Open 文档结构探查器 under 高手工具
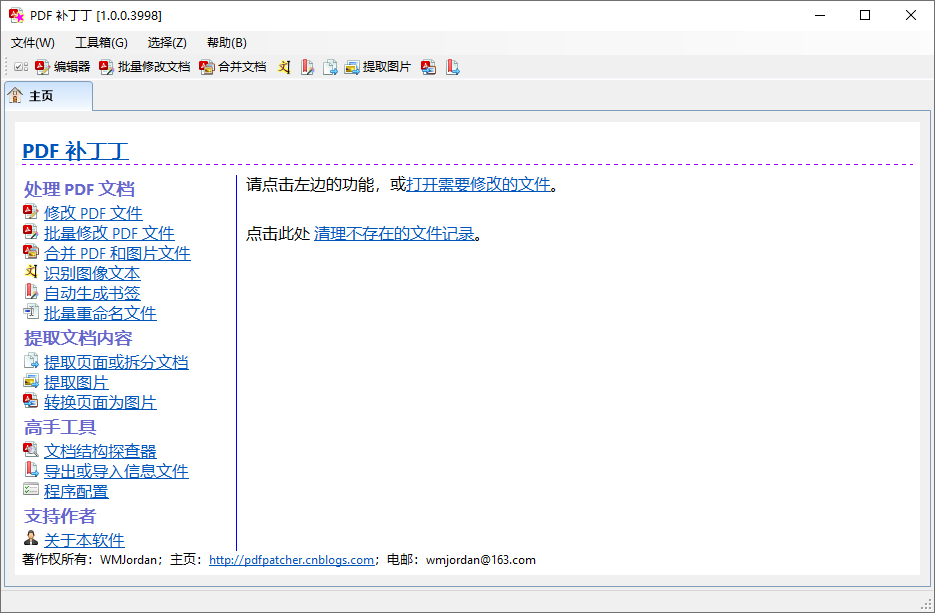The width and height of the screenshot is (935, 613). 99,450
